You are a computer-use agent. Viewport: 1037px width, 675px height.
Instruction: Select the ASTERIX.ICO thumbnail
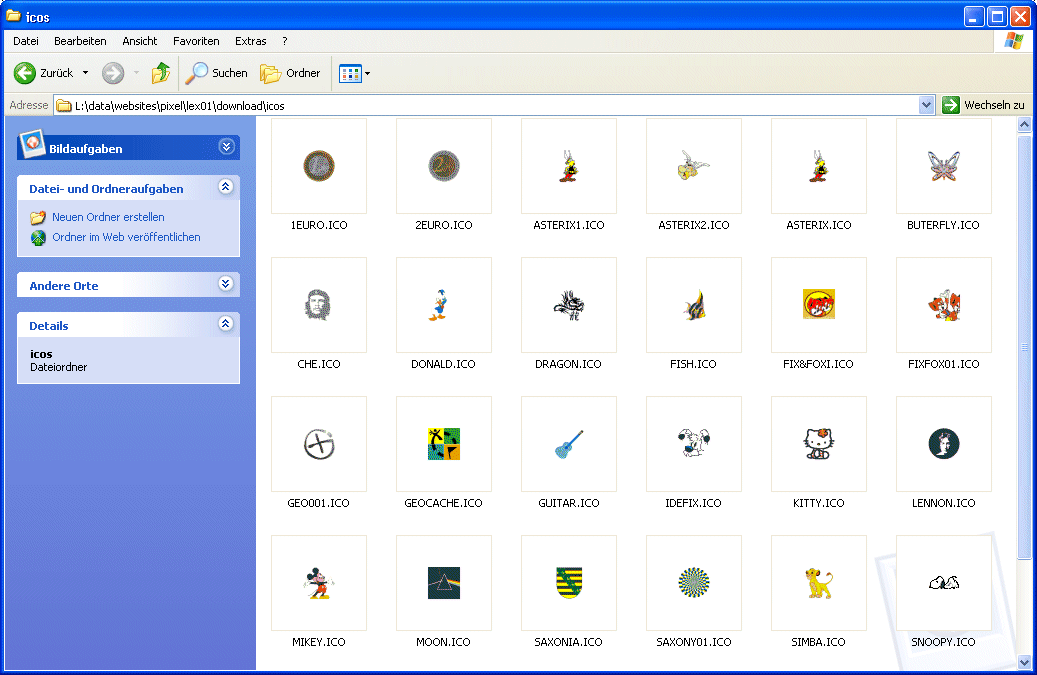coord(819,166)
